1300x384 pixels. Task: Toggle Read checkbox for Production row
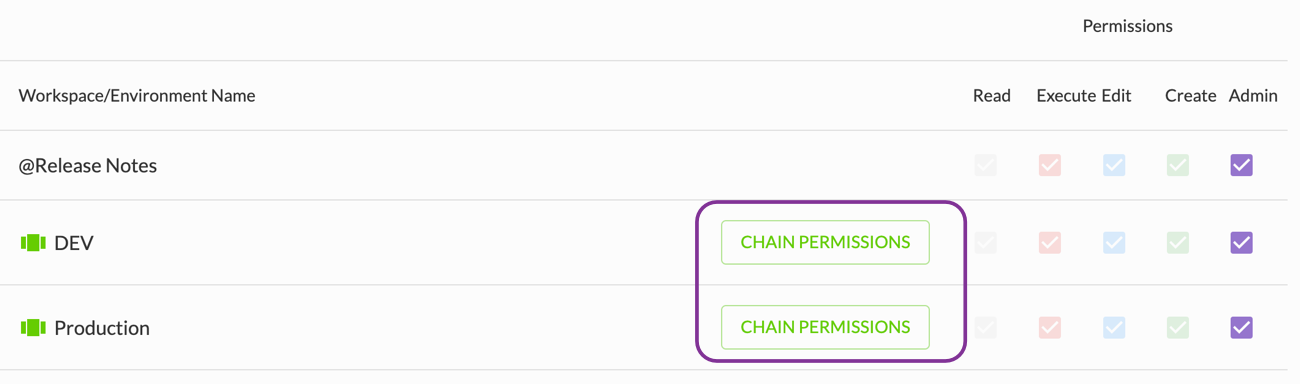(x=986, y=328)
